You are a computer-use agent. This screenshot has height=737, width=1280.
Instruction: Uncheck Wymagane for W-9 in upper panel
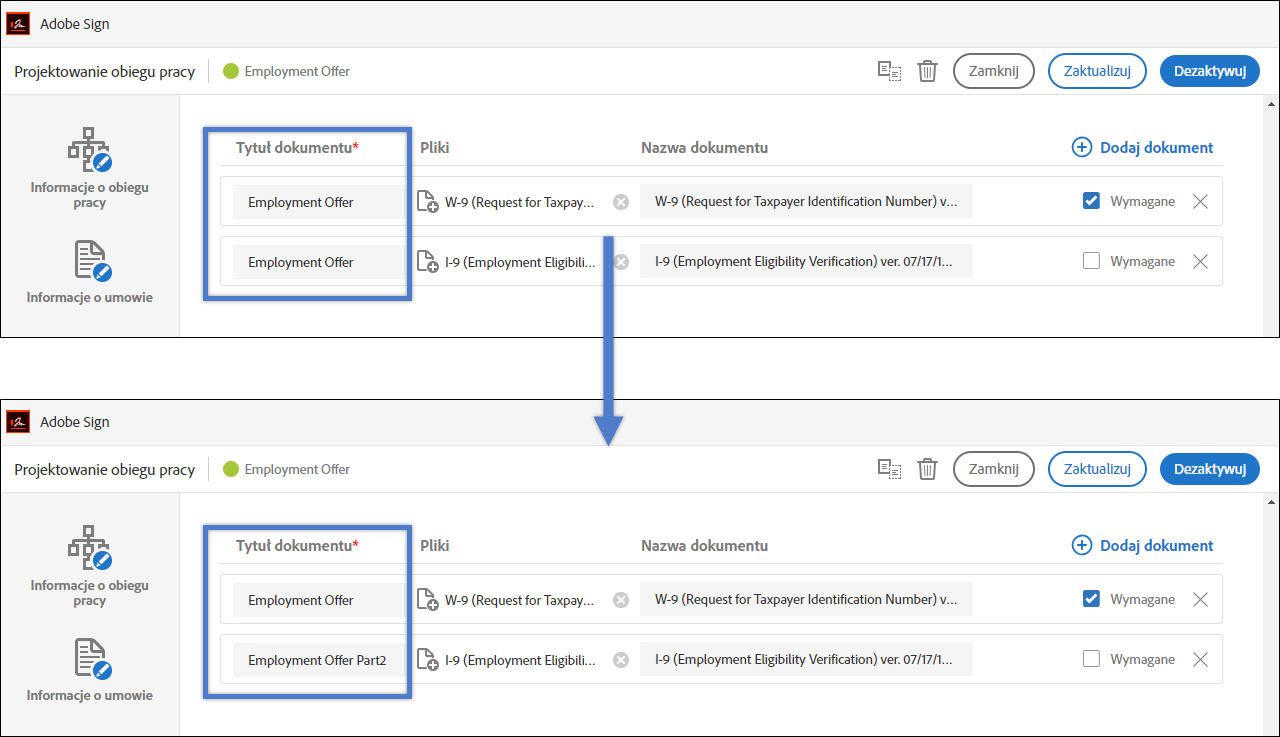1092,201
